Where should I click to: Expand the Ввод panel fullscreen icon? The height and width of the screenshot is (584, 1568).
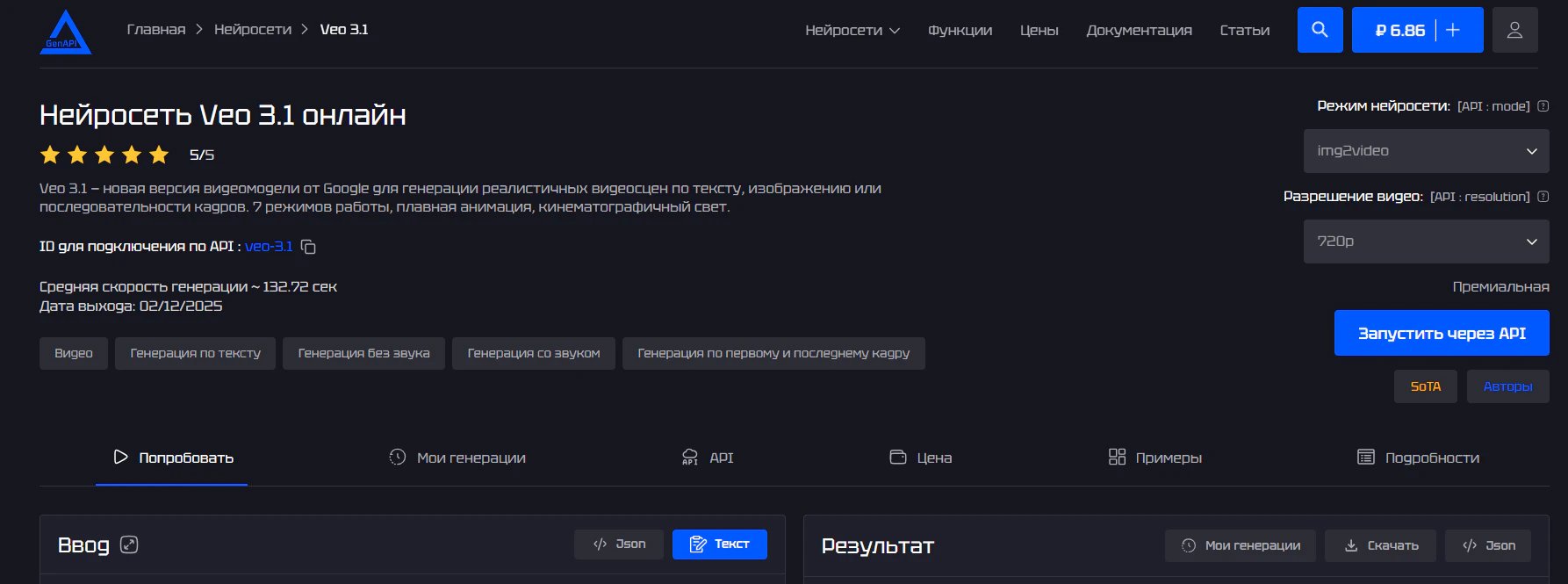(129, 544)
